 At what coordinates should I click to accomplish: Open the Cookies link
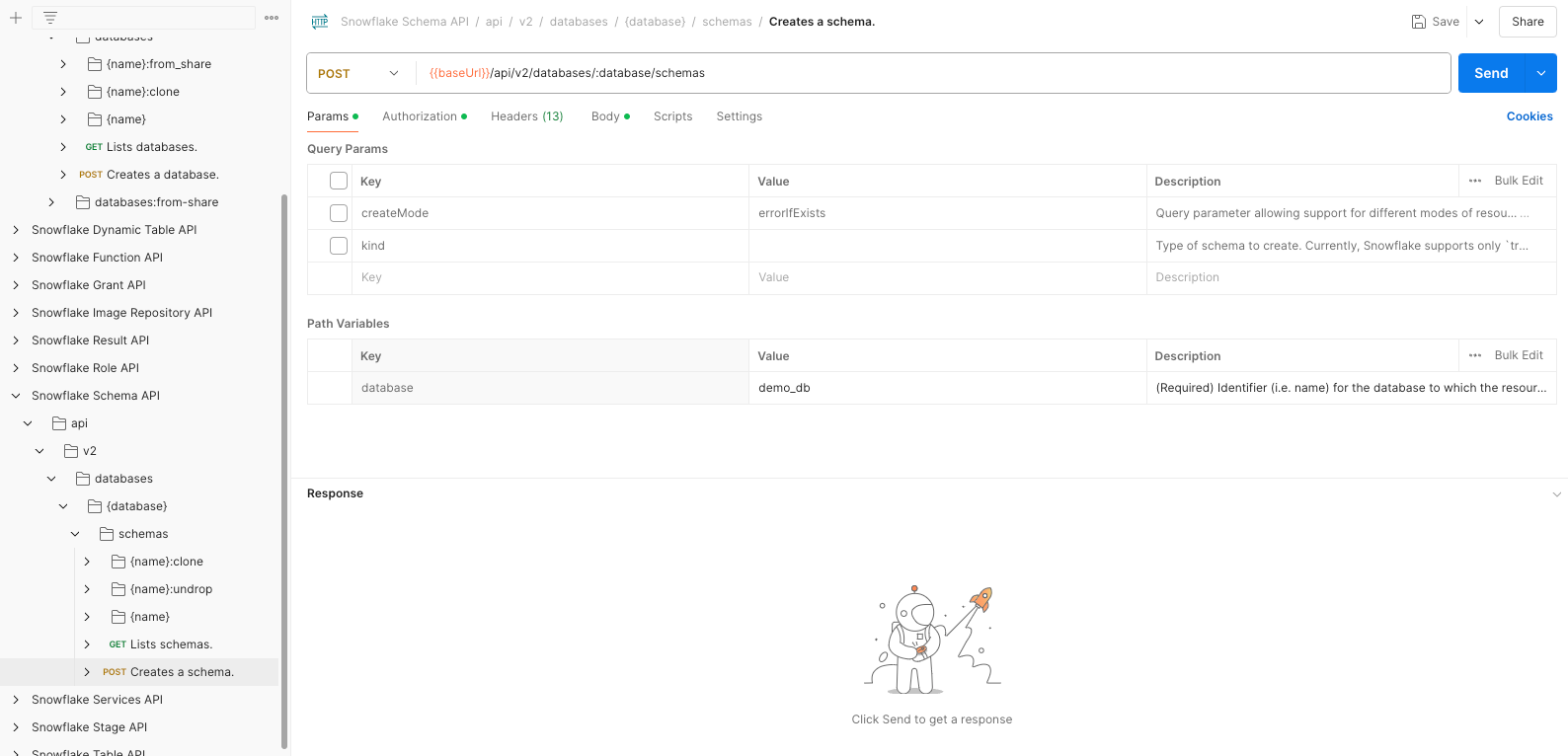click(1529, 116)
